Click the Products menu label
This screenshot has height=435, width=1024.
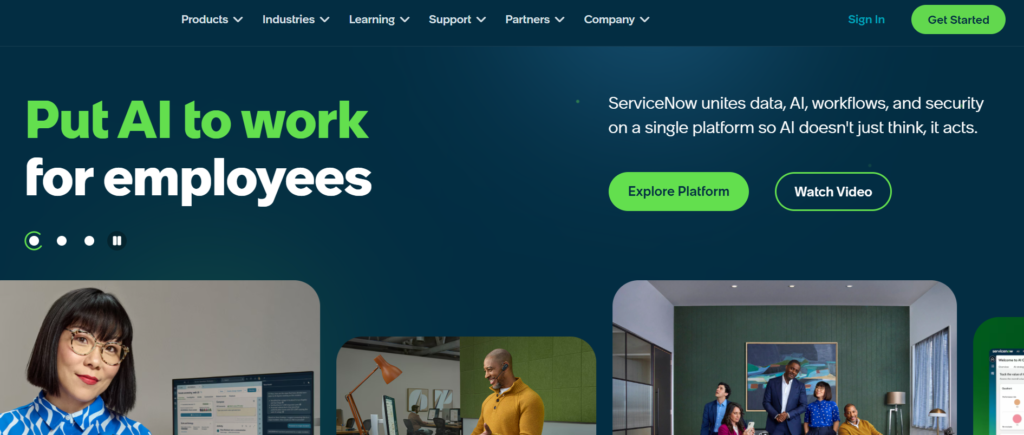click(x=204, y=20)
